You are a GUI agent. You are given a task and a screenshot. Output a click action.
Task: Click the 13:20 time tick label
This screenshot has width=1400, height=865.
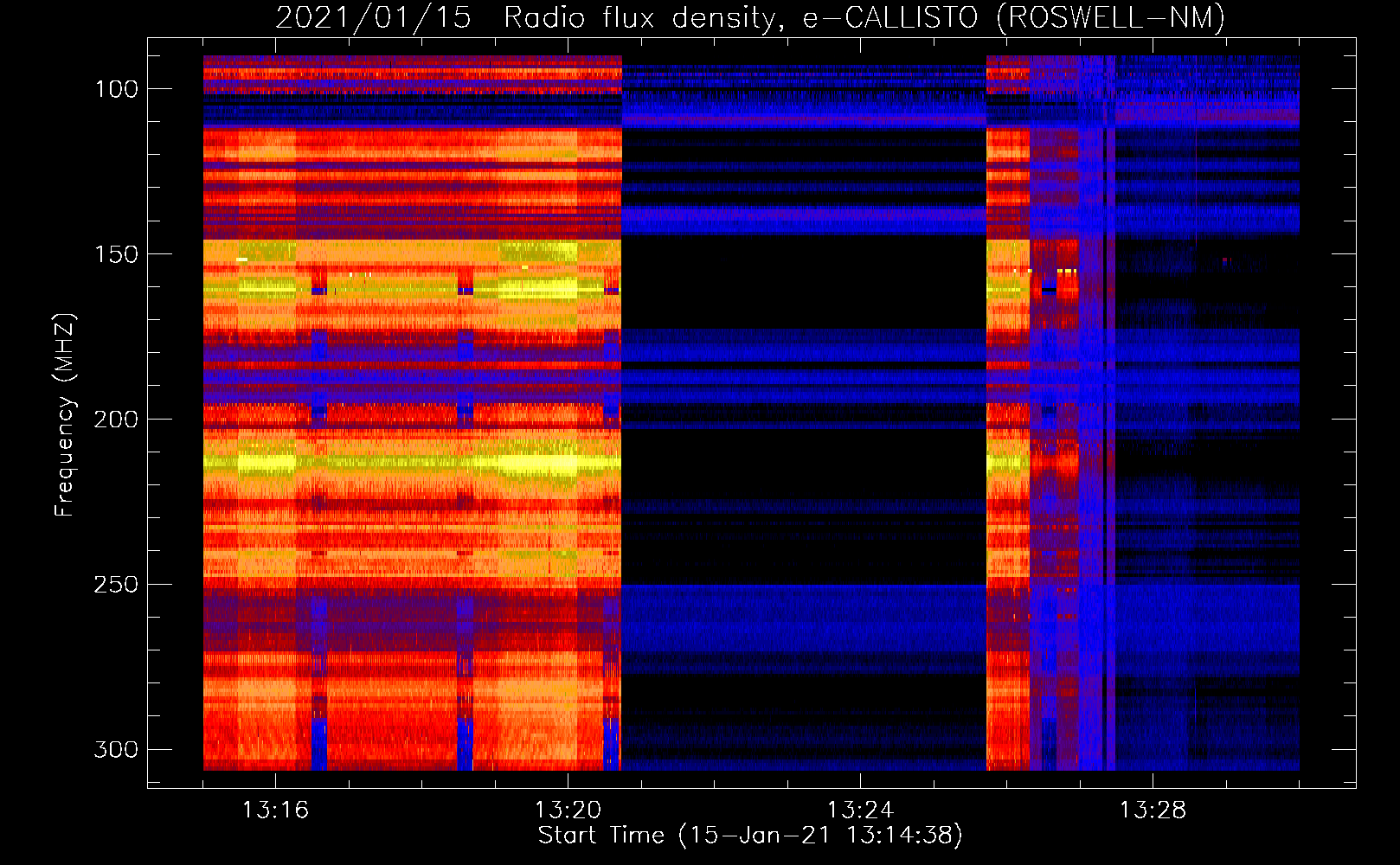(568, 811)
